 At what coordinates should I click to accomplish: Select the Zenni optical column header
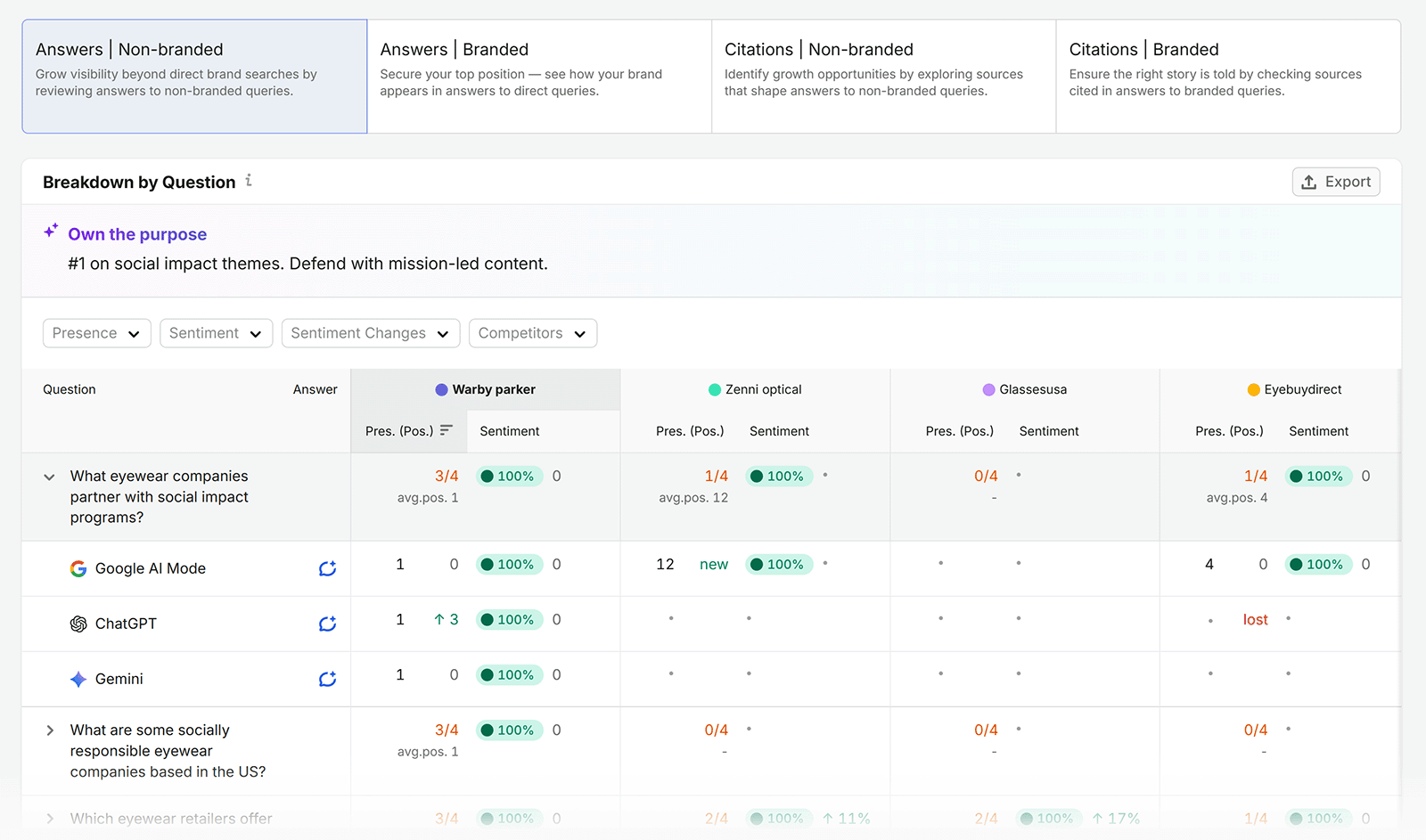[755, 389]
